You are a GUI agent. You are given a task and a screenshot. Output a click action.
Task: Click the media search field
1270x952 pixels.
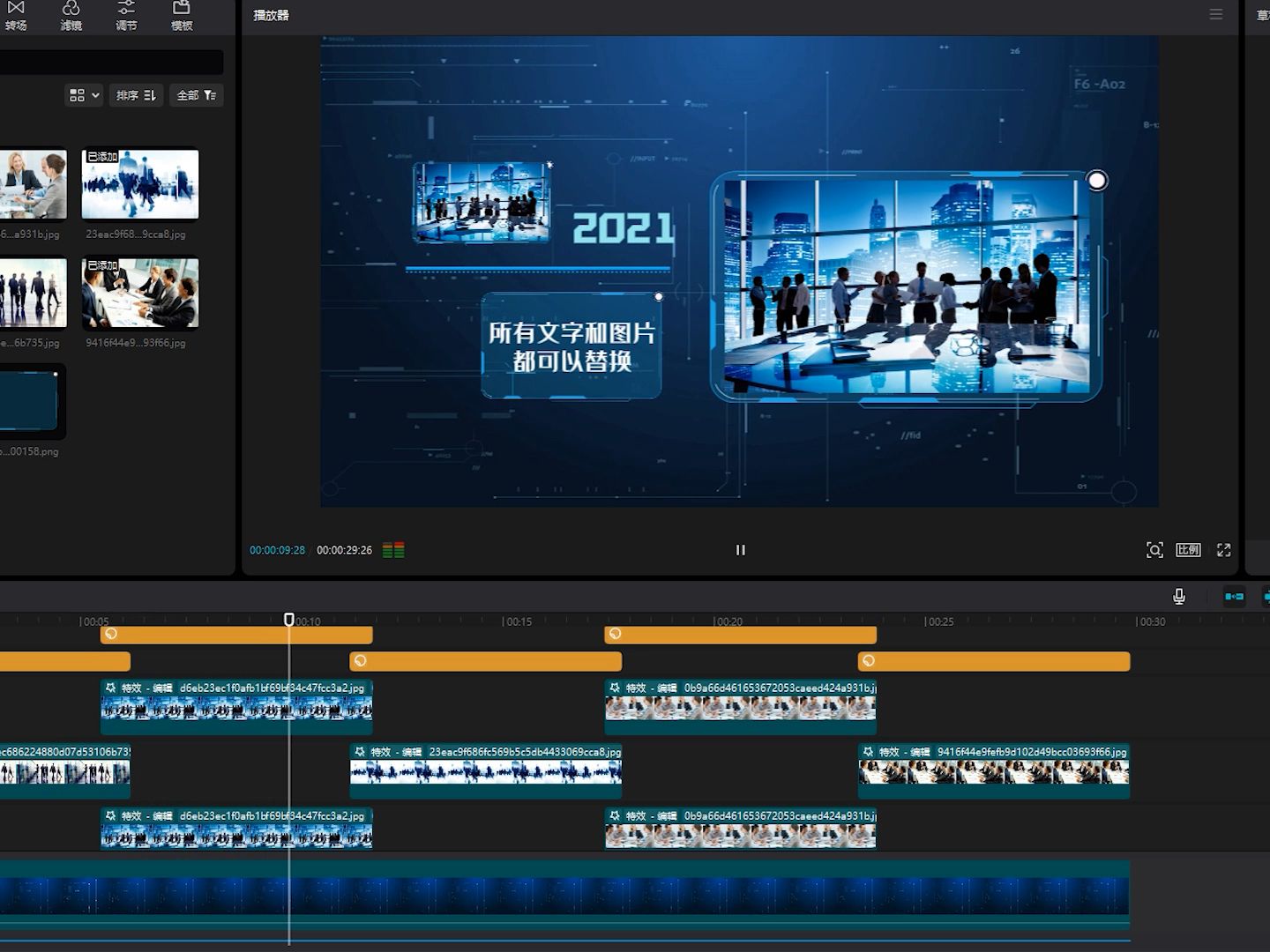tap(111, 62)
